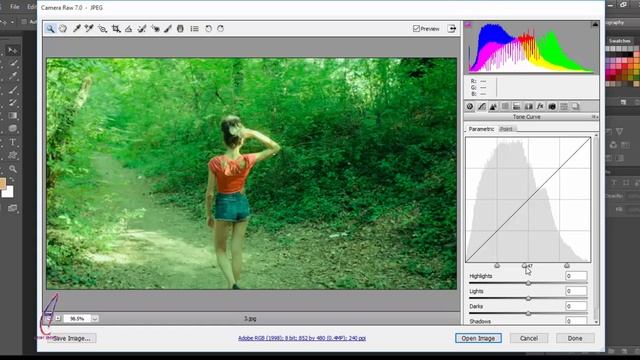The width and height of the screenshot is (640, 360).
Task: Click the Highlights slider handle
Action: click(x=528, y=283)
